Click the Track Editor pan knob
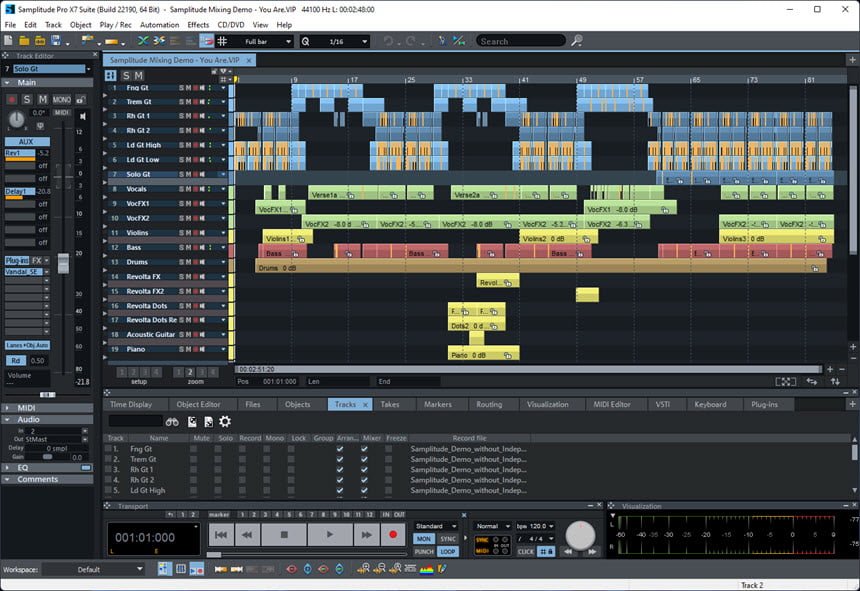The height and width of the screenshot is (591, 860). coord(16,119)
